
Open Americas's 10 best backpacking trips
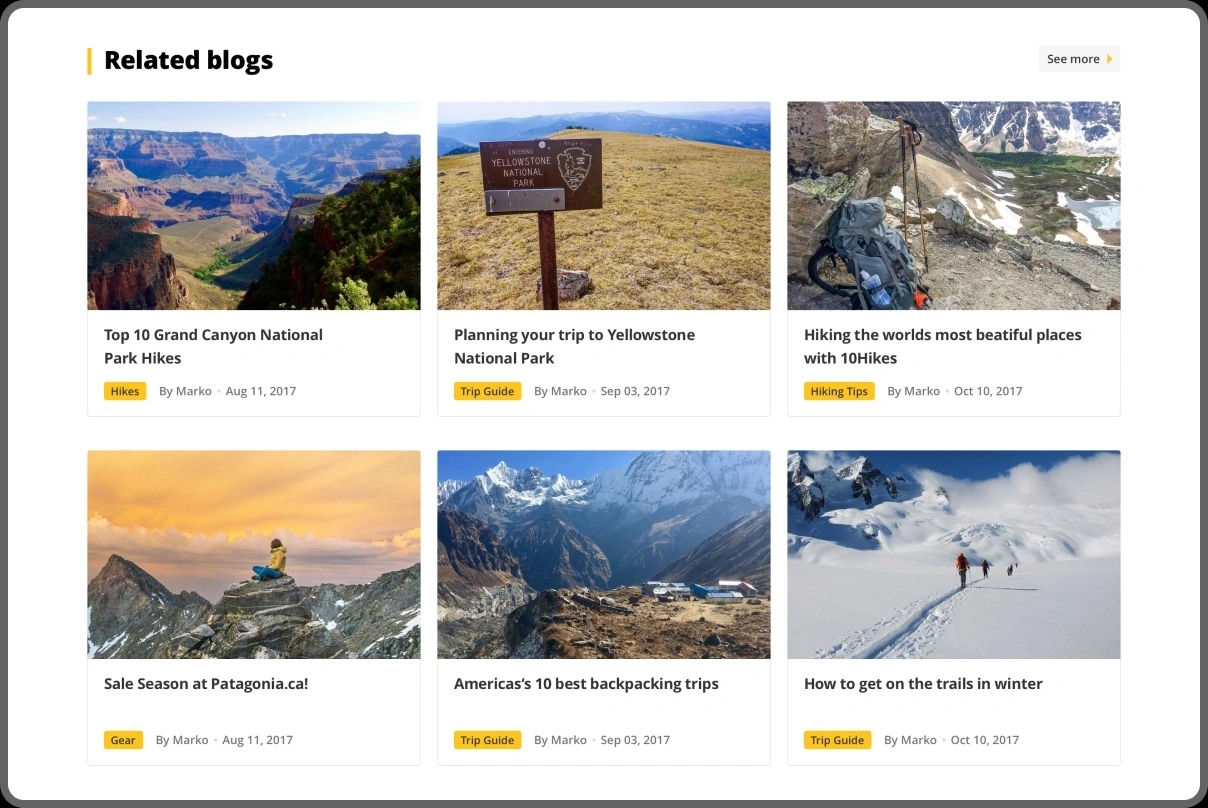click(586, 684)
